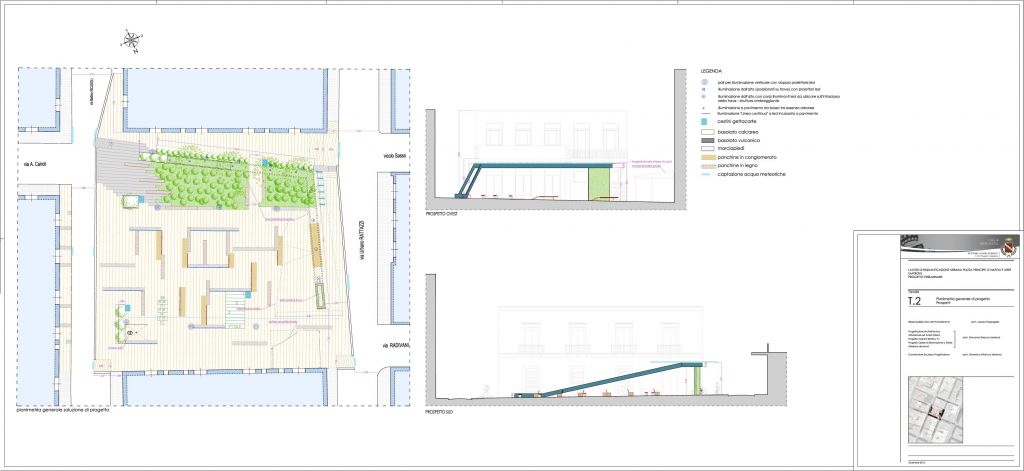Click the north arrow compass symbol
The image size is (1024, 471).
pos(131,41)
